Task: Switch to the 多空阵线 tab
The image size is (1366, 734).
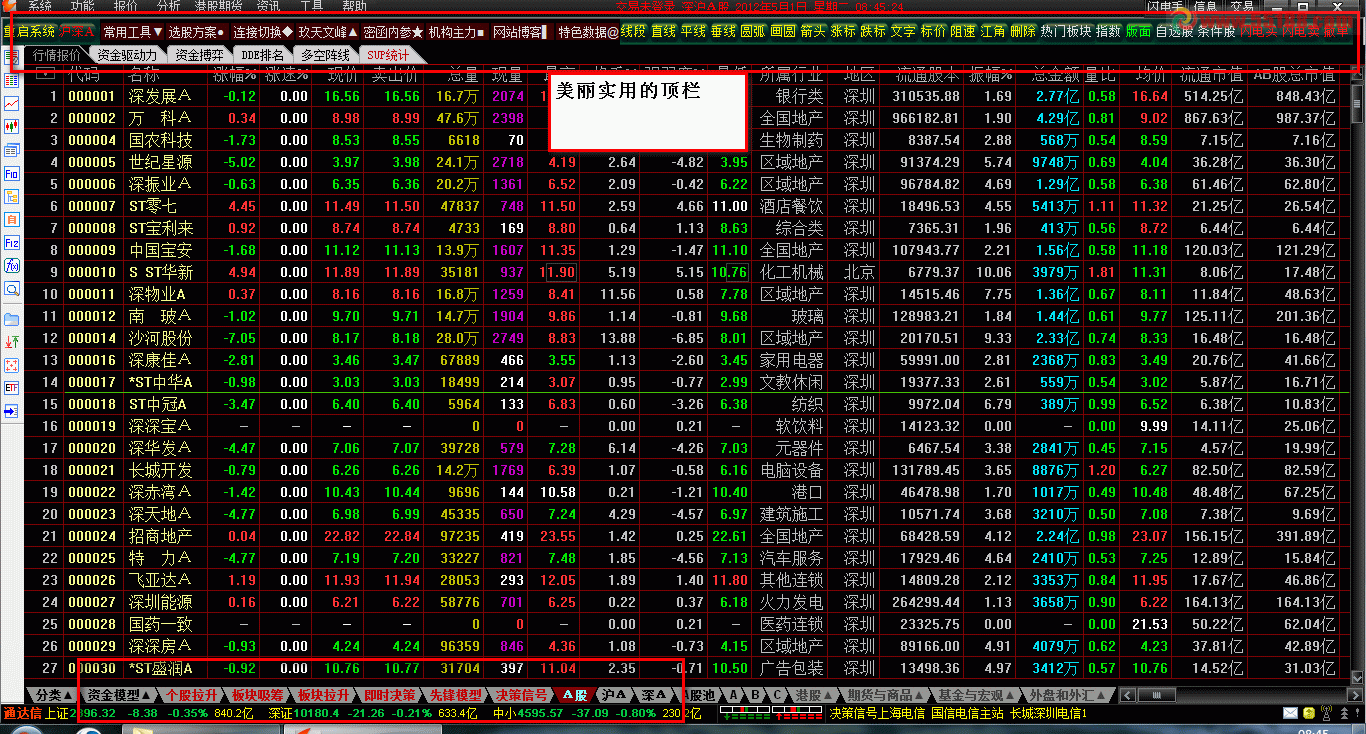Action: [x=325, y=55]
